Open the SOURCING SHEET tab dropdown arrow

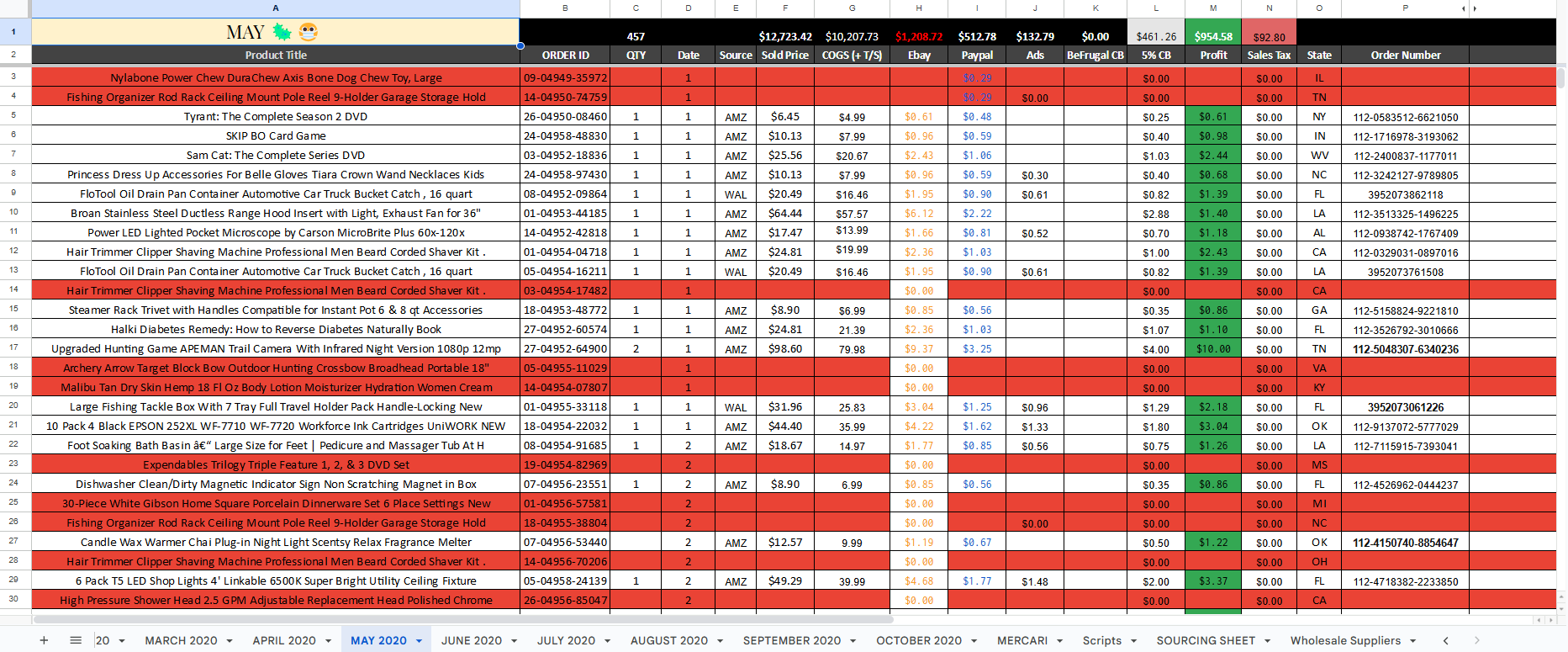tap(1267, 641)
